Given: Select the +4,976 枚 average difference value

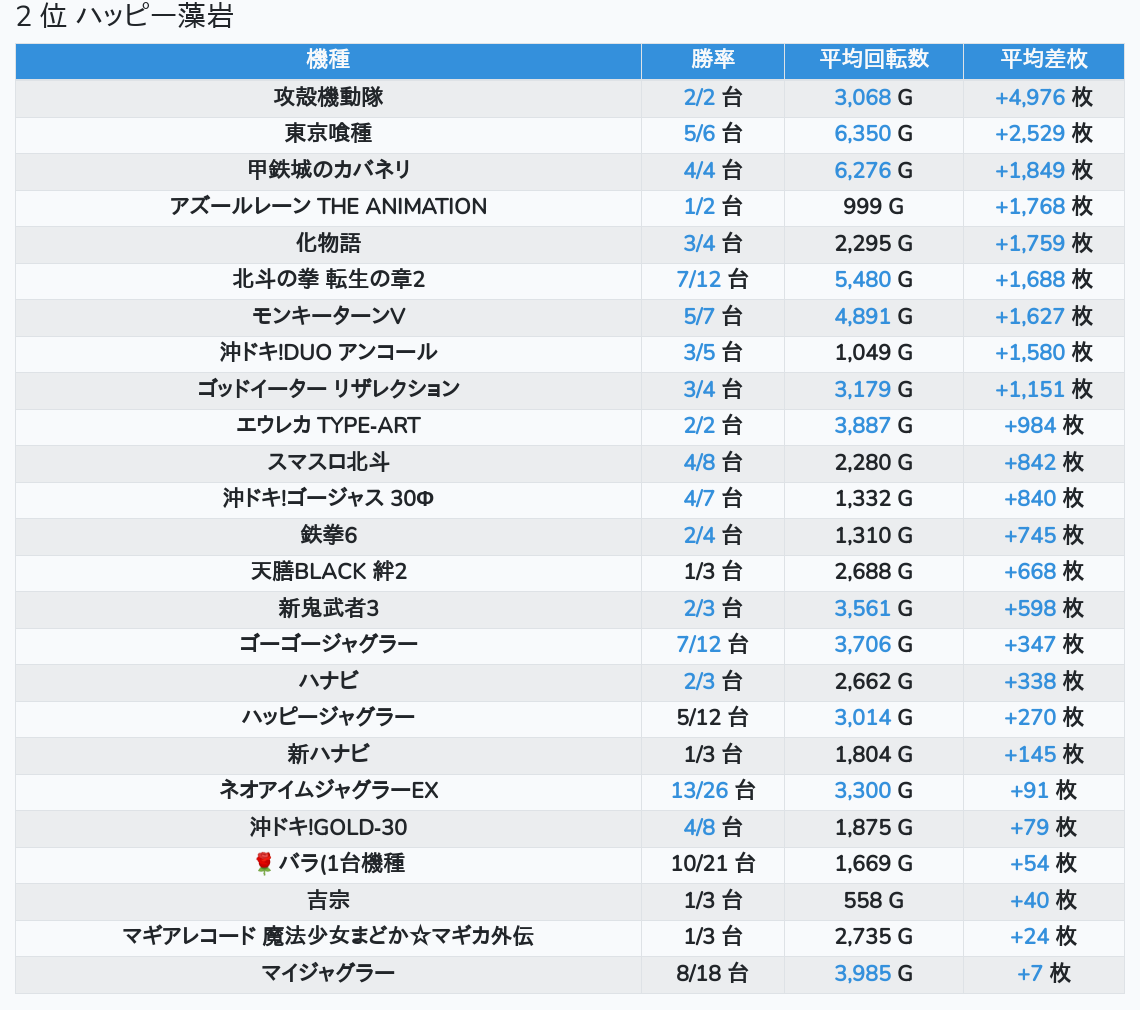Looking at the screenshot, I should [1043, 97].
